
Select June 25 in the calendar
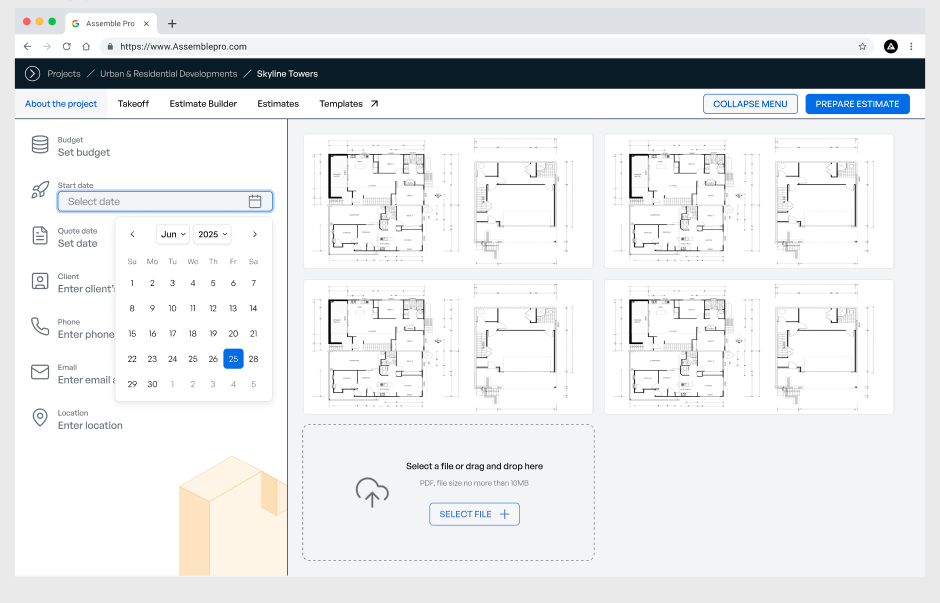[233, 358]
